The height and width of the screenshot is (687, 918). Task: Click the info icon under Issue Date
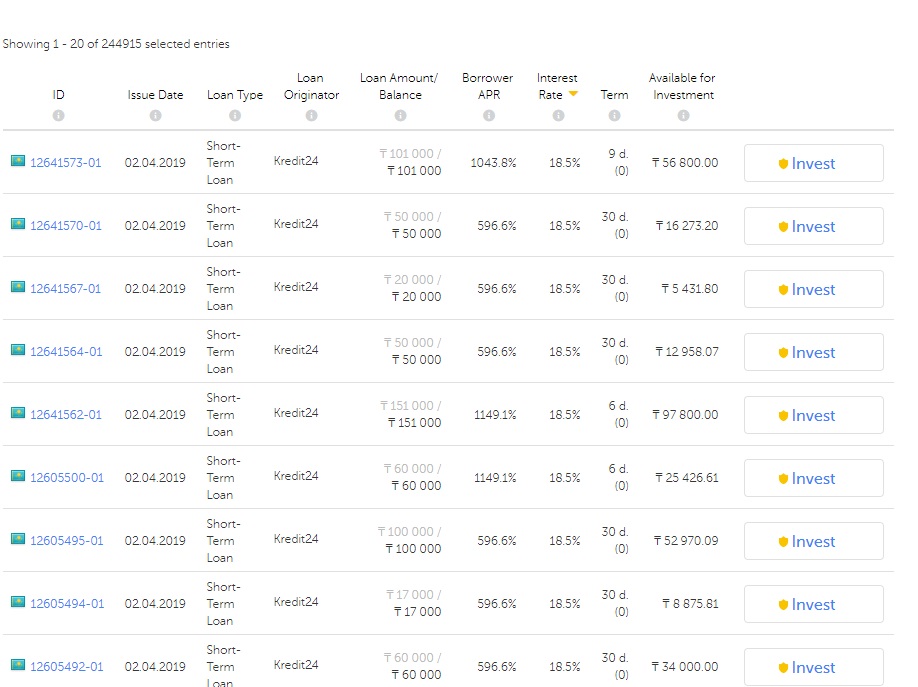(x=155, y=116)
